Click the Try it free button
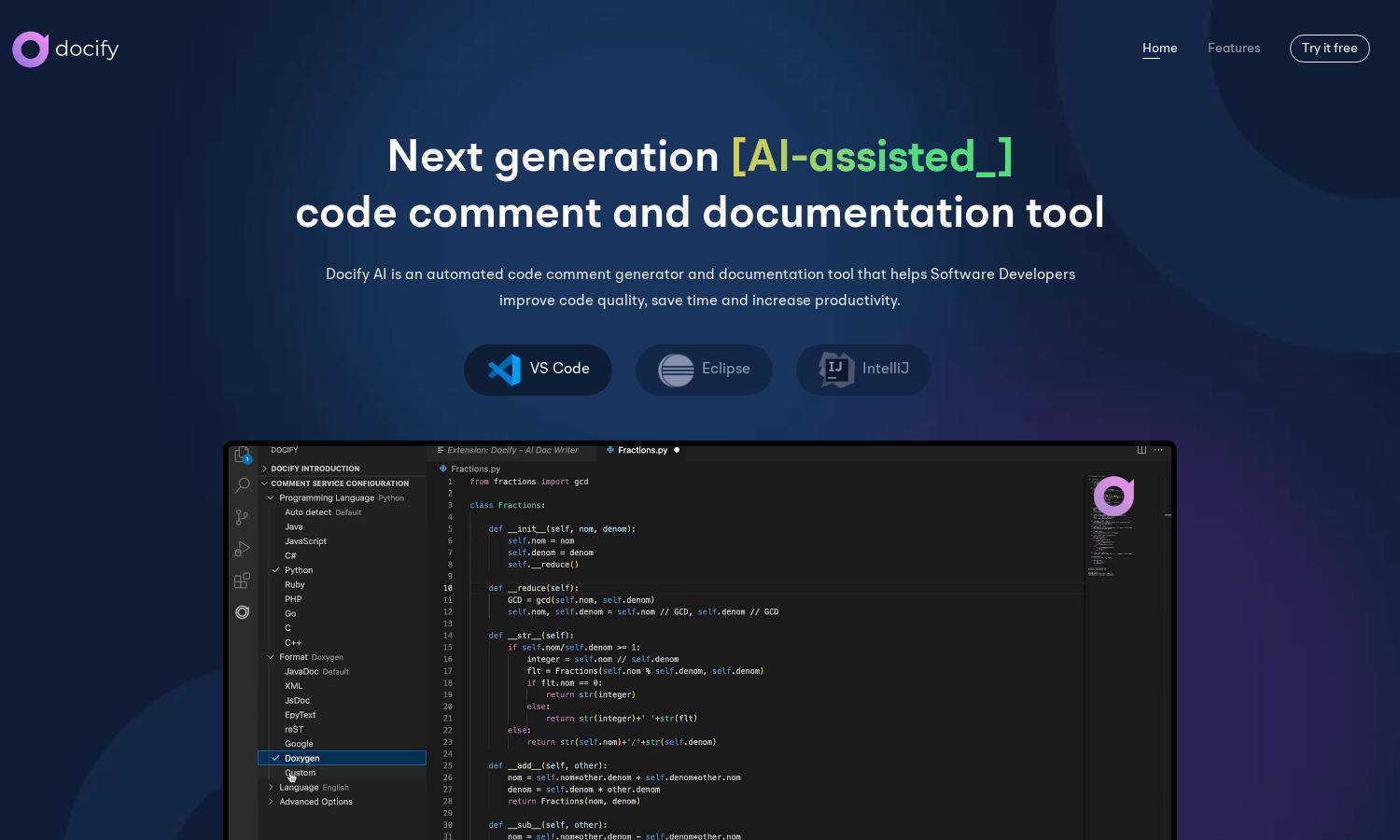The height and width of the screenshot is (840, 1400). coord(1329,49)
